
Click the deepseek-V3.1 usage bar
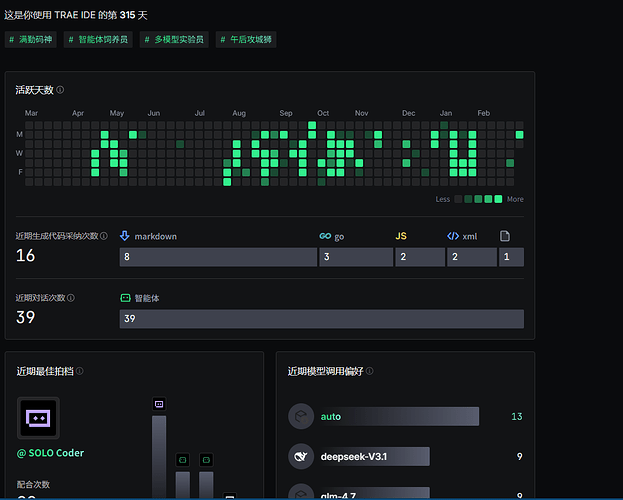pyautogui.click(x=373, y=456)
